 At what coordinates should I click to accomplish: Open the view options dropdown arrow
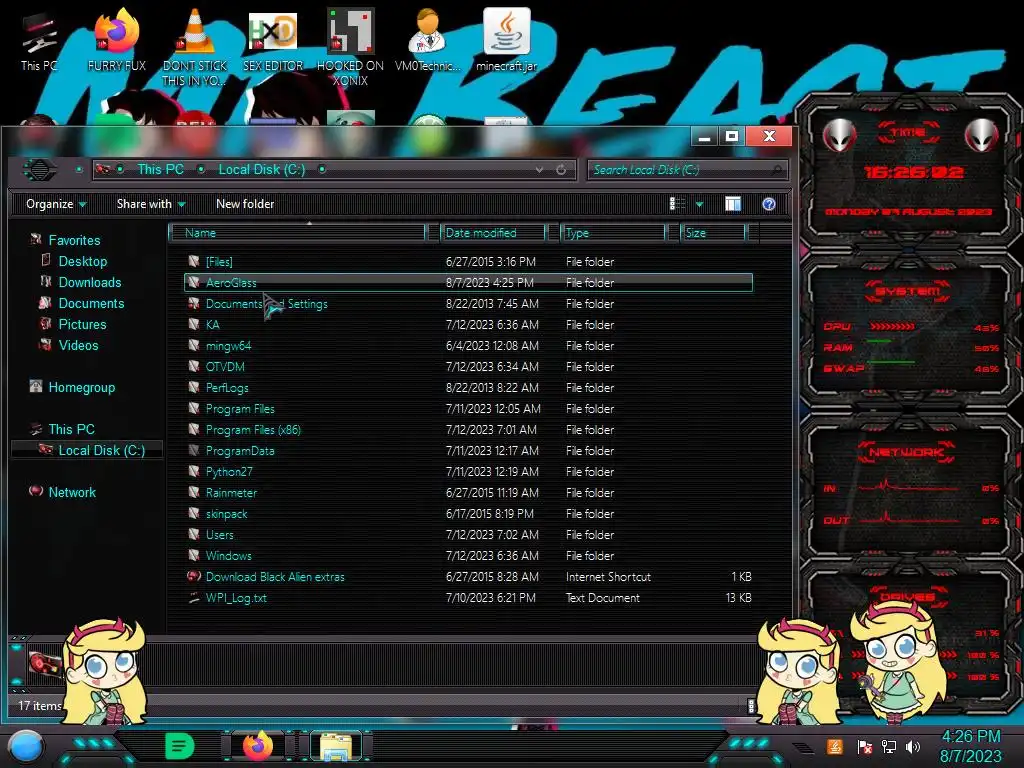pyautogui.click(x=699, y=205)
